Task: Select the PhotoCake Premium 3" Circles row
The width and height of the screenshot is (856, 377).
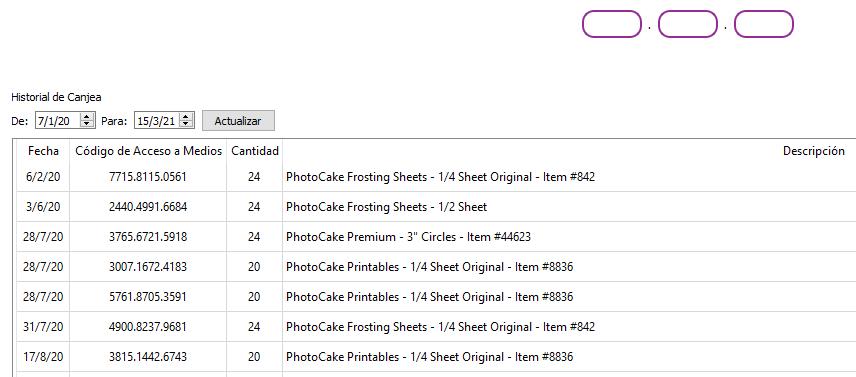Action: click(x=436, y=237)
